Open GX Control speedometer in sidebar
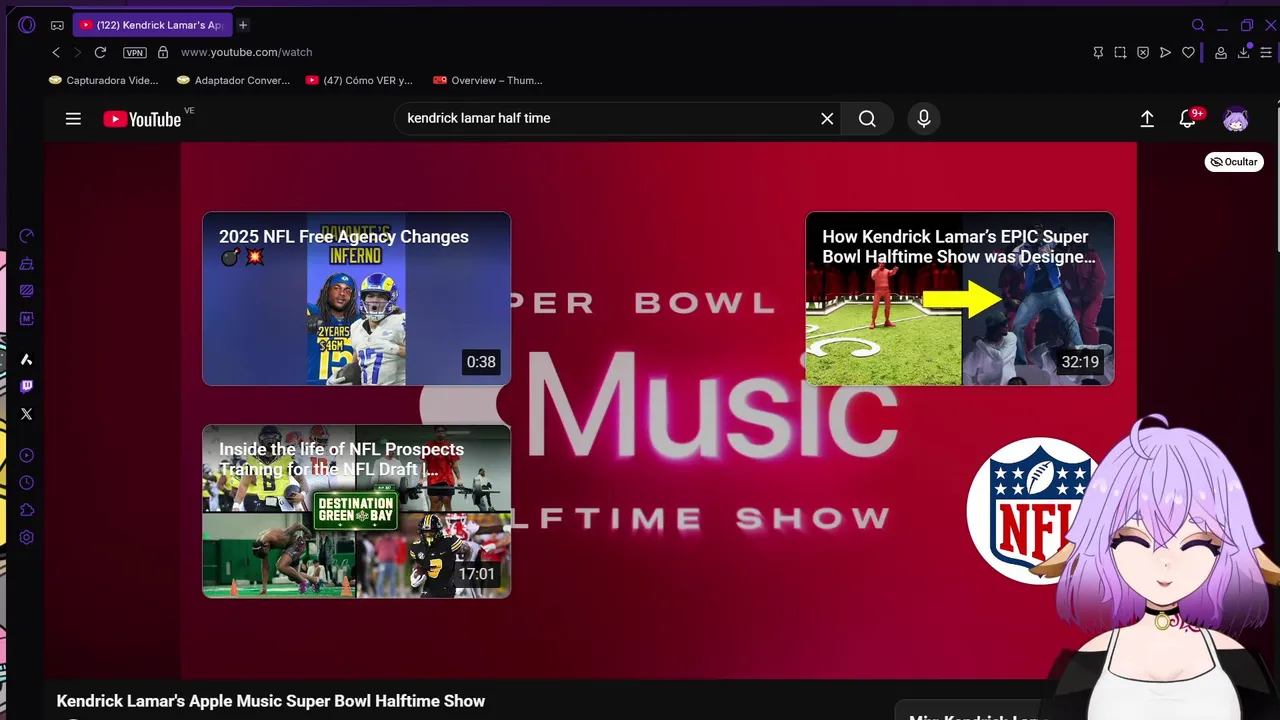The image size is (1280, 720). click(x=27, y=236)
